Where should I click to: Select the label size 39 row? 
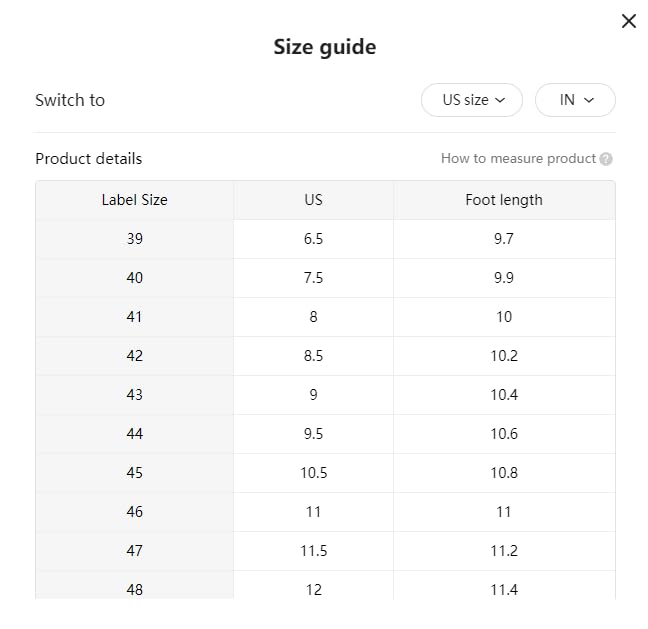134,239
